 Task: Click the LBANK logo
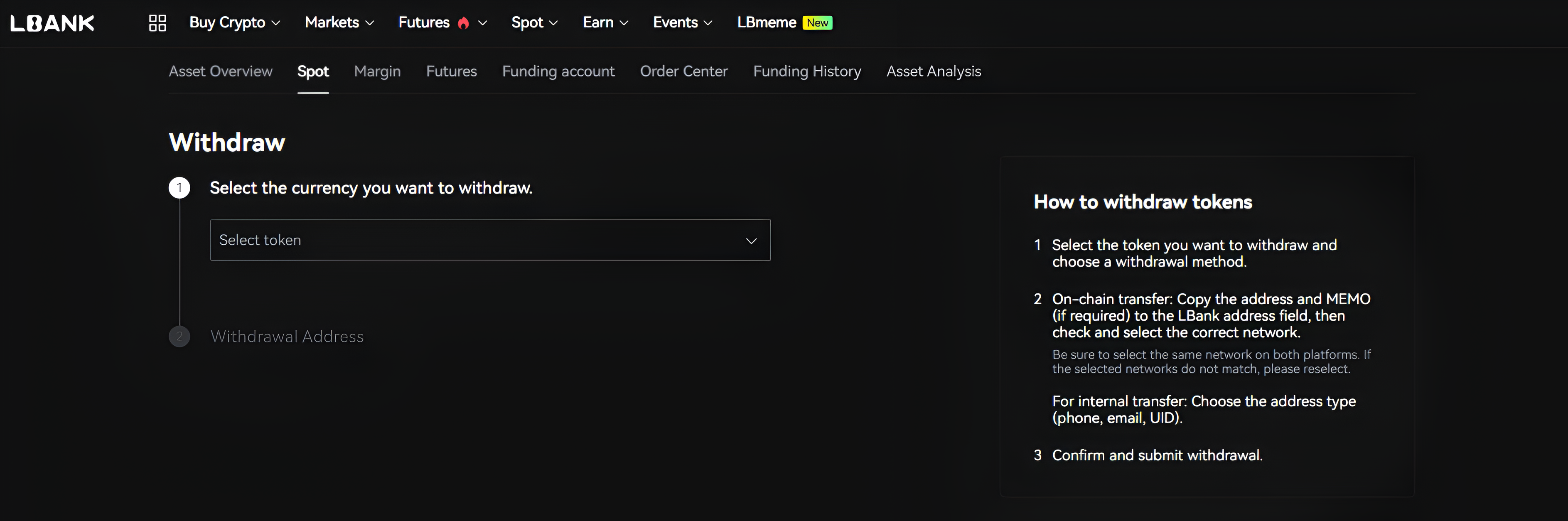click(x=52, y=23)
